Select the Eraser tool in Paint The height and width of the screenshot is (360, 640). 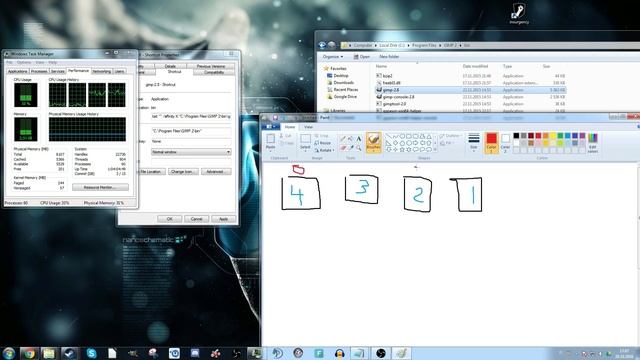pos(343,148)
